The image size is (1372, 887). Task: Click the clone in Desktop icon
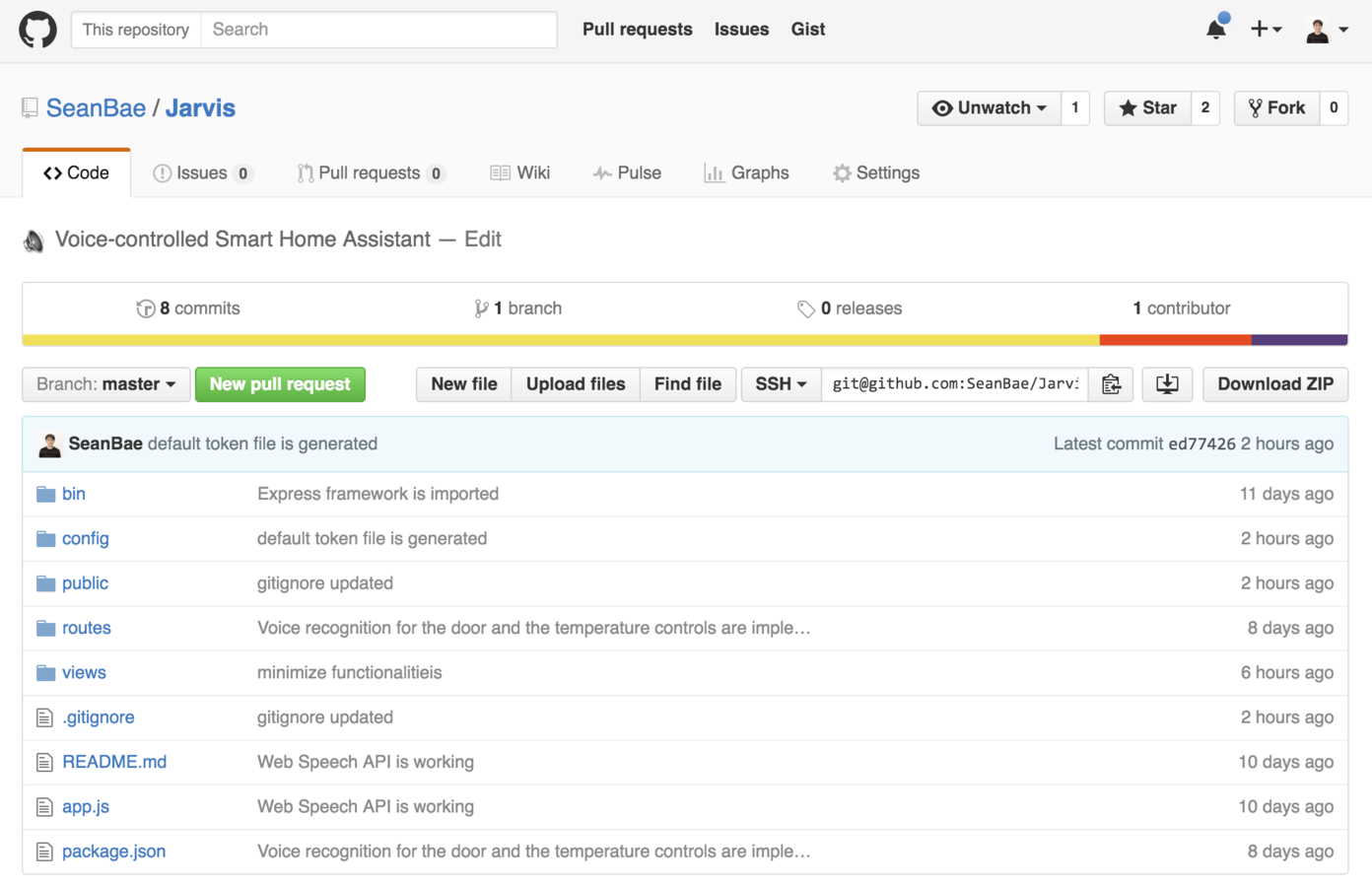tap(1167, 384)
